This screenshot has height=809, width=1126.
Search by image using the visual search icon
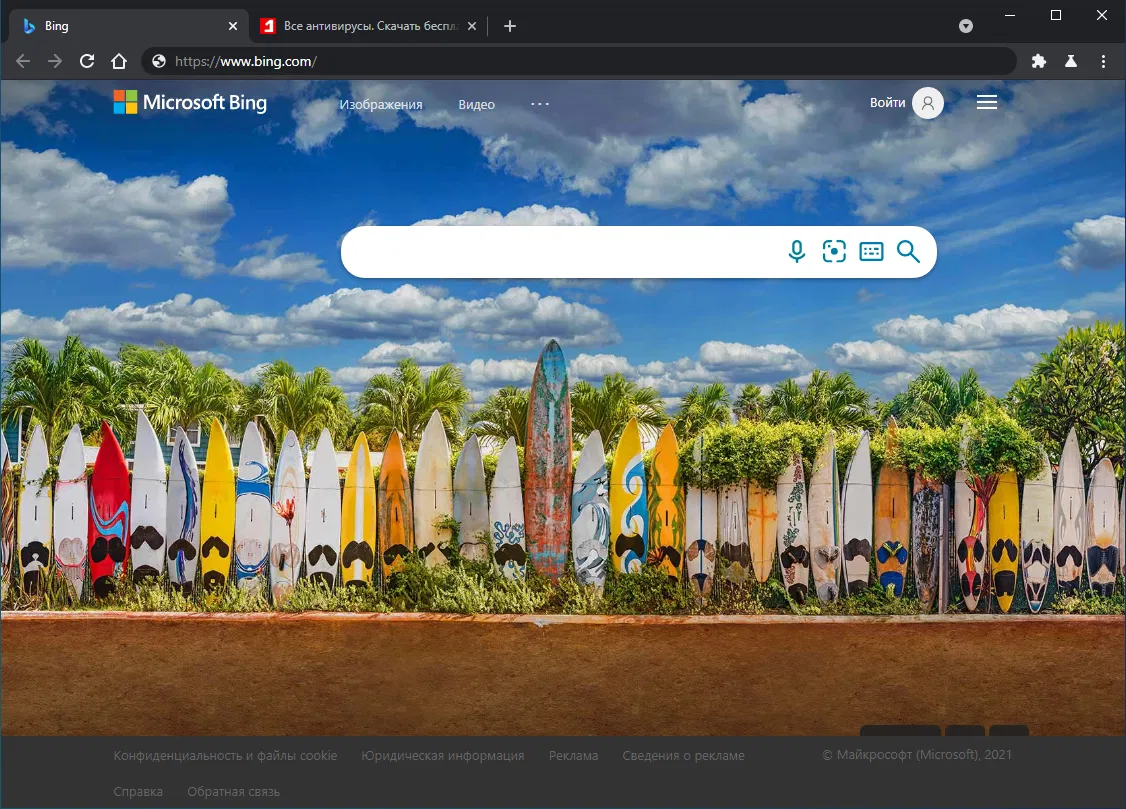click(834, 251)
